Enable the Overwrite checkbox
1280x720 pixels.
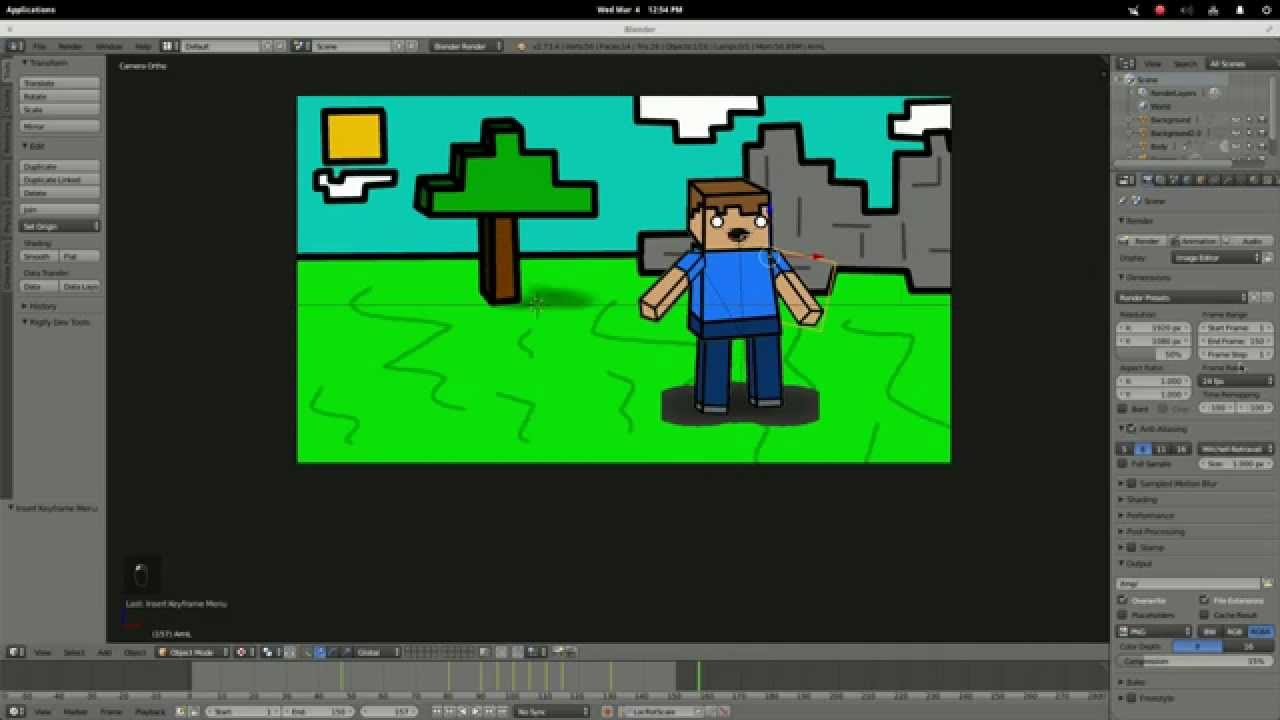pos(1123,600)
